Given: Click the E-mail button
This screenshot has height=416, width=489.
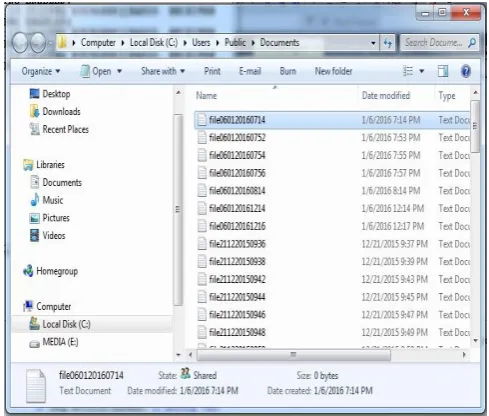Looking at the screenshot, I should 250,71.
